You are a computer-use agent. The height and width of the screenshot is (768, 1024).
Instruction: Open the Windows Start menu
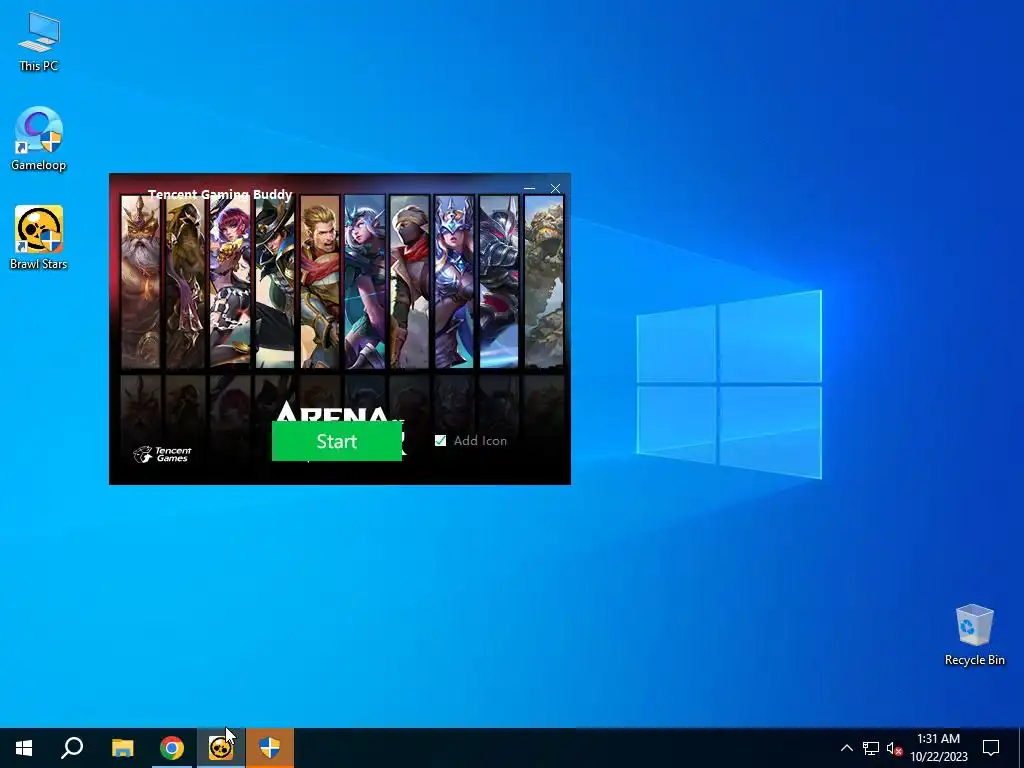[x=24, y=748]
